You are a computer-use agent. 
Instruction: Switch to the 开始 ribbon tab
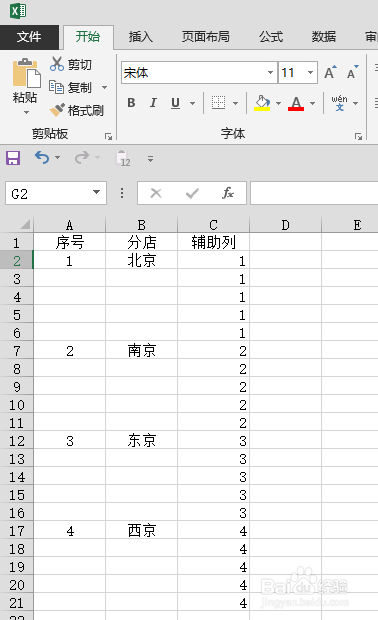(88, 37)
